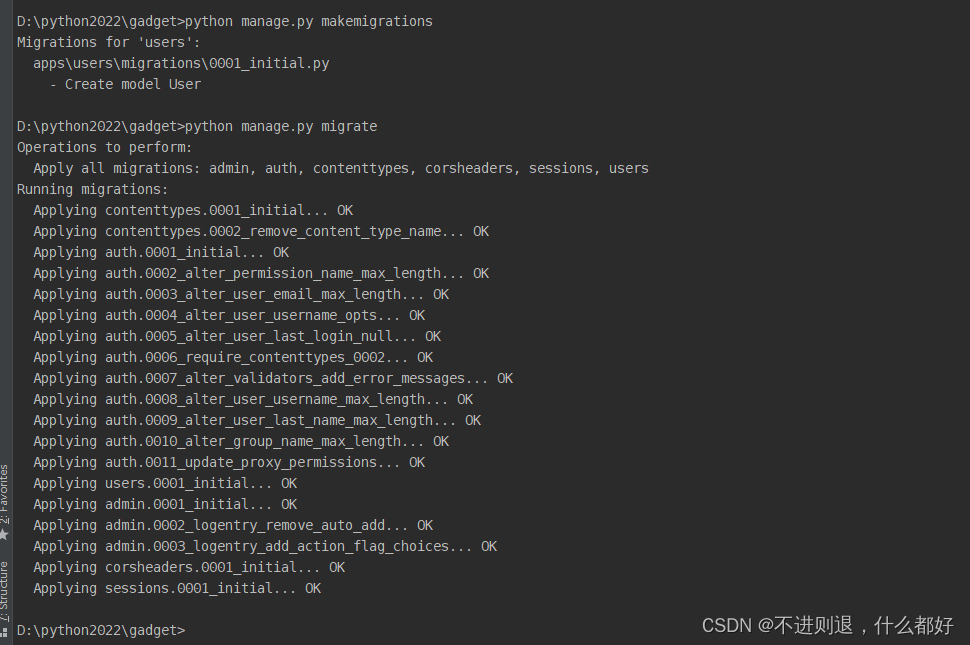The height and width of the screenshot is (645, 970).
Task: Click the users.0001_initial migration line
Action: tap(164, 483)
